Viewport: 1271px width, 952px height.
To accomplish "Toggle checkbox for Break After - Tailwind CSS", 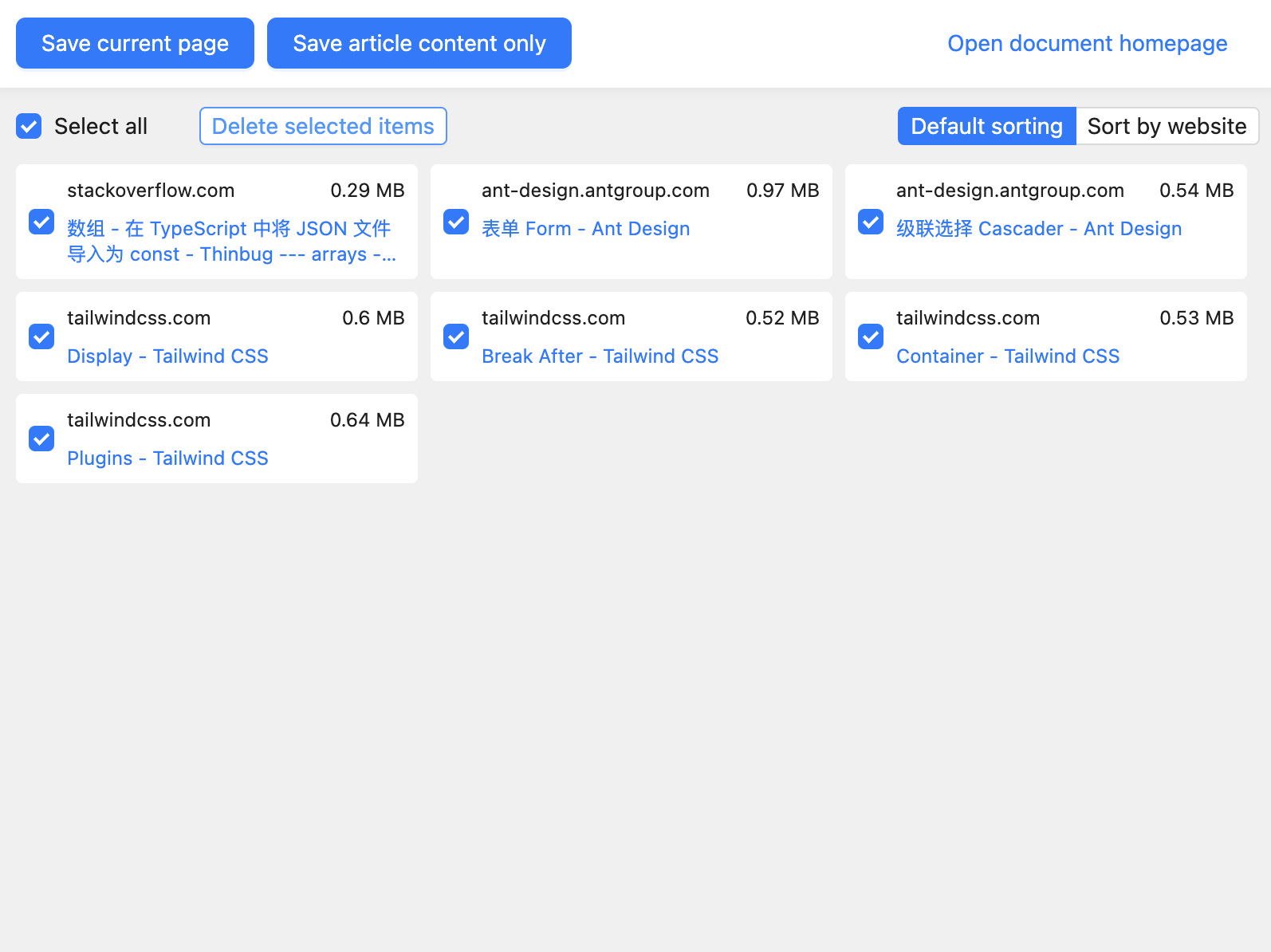I will click(456, 336).
